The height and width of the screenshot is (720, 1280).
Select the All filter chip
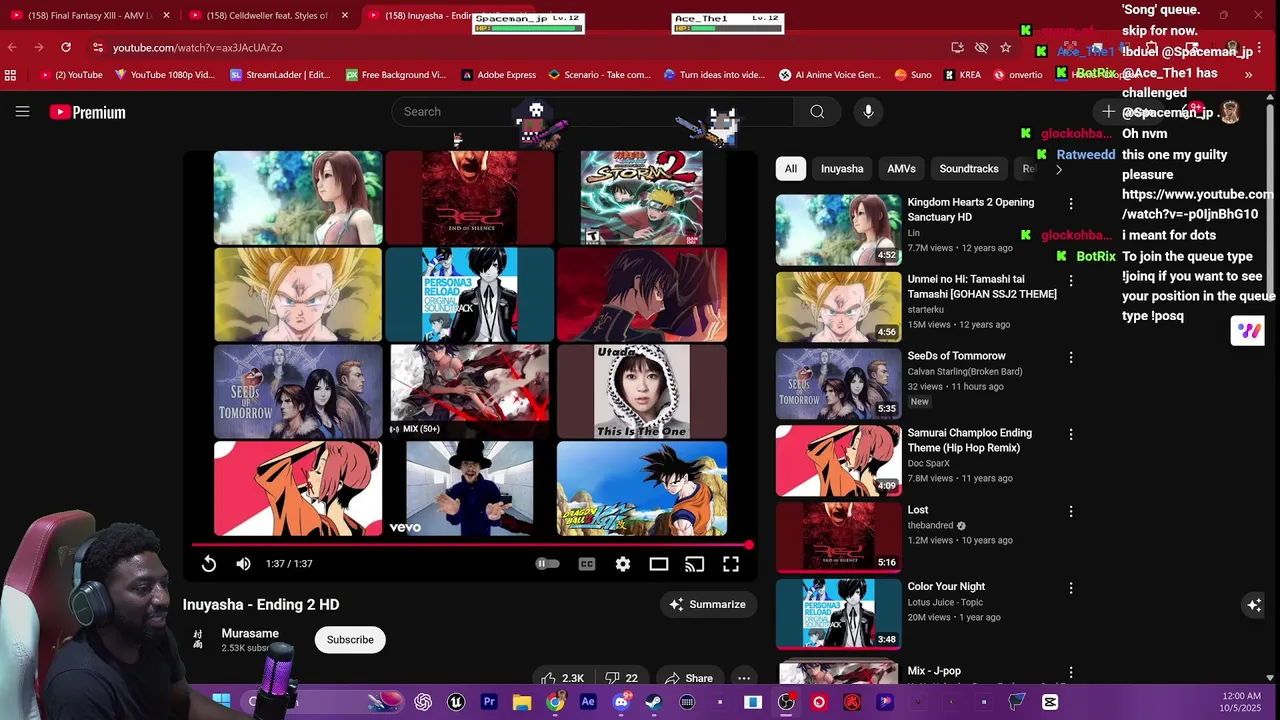pos(790,169)
